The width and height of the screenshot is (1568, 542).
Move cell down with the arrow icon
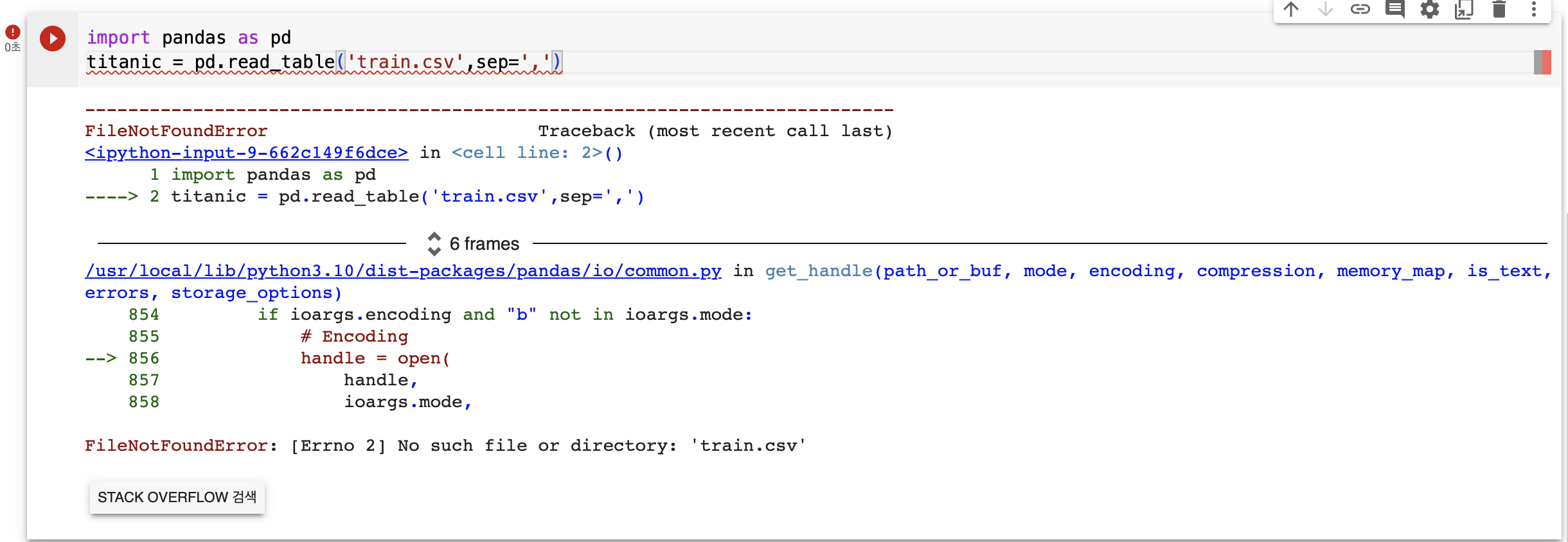[1326, 9]
